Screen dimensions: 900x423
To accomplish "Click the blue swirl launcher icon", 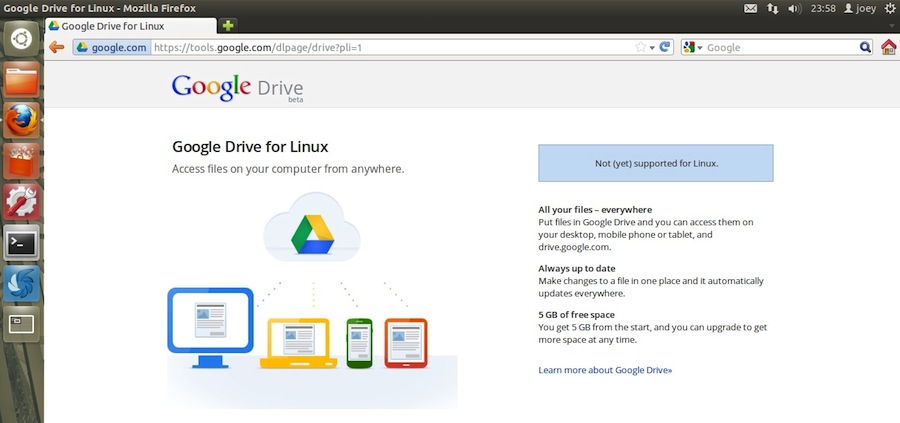I will coord(22,284).
